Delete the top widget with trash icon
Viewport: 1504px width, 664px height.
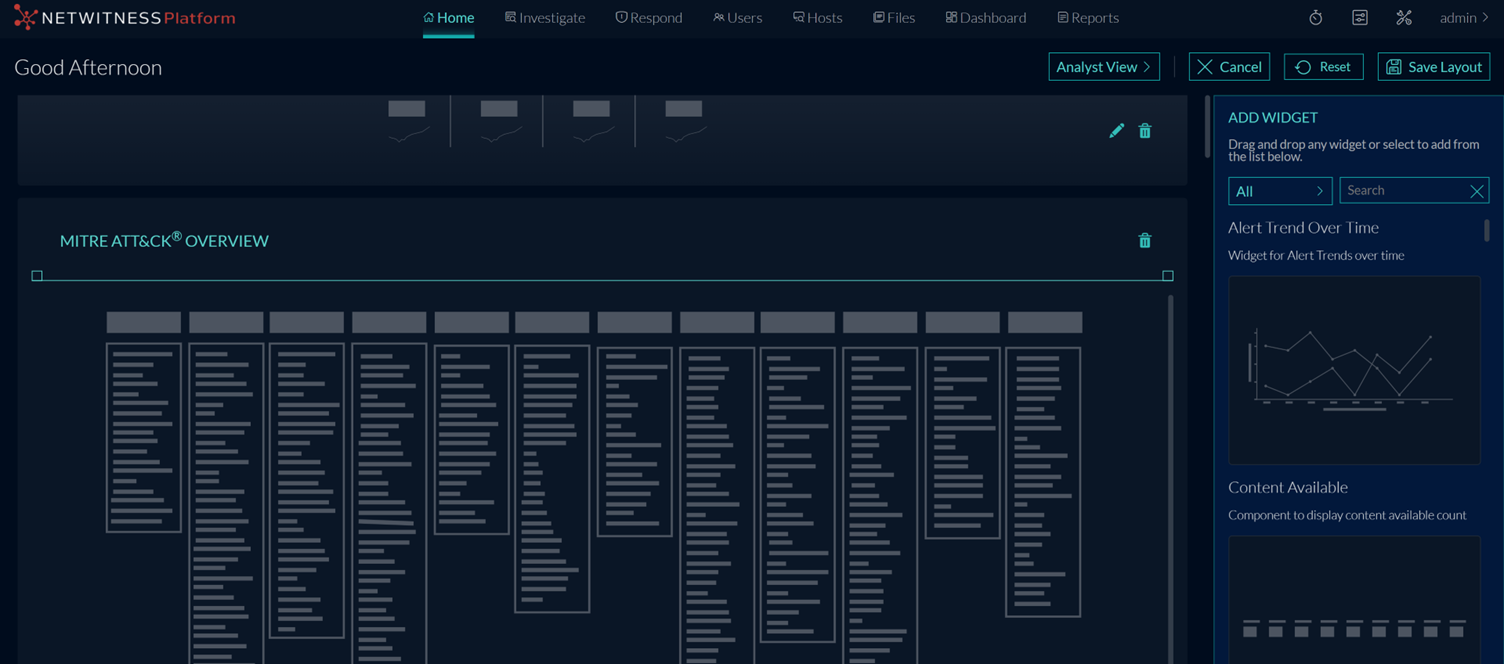pyautogui.click(x=1145, y=131)
